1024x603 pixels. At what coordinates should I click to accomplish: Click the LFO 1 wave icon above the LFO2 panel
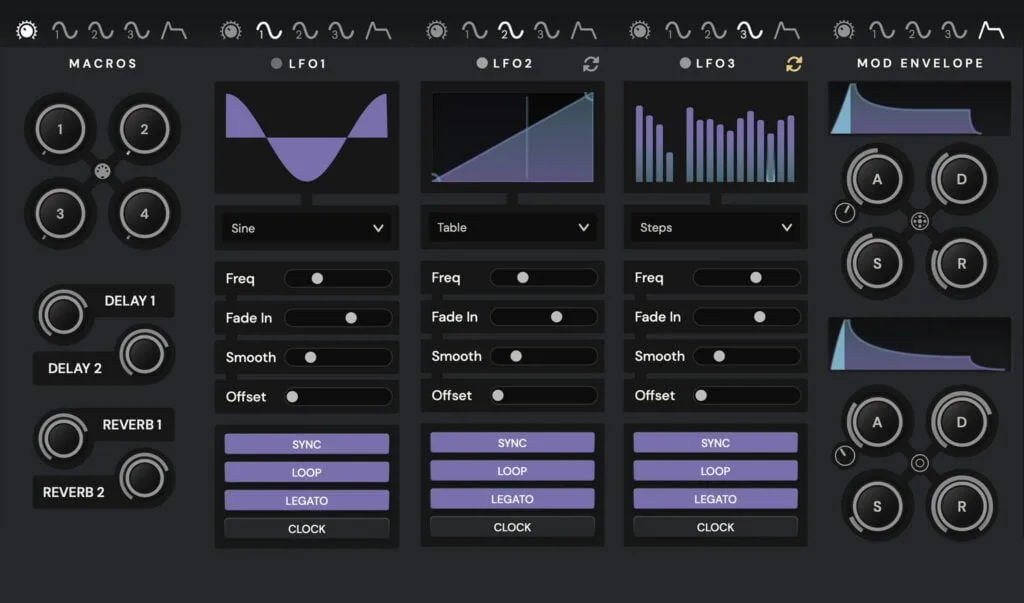(474, 31)
